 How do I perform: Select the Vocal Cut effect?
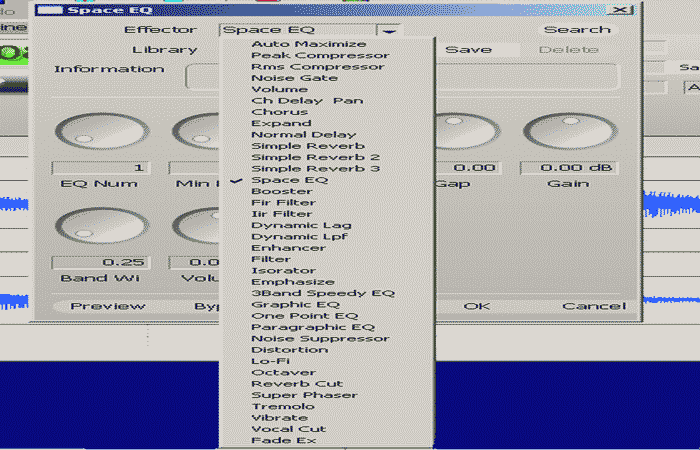click(288, 429)
